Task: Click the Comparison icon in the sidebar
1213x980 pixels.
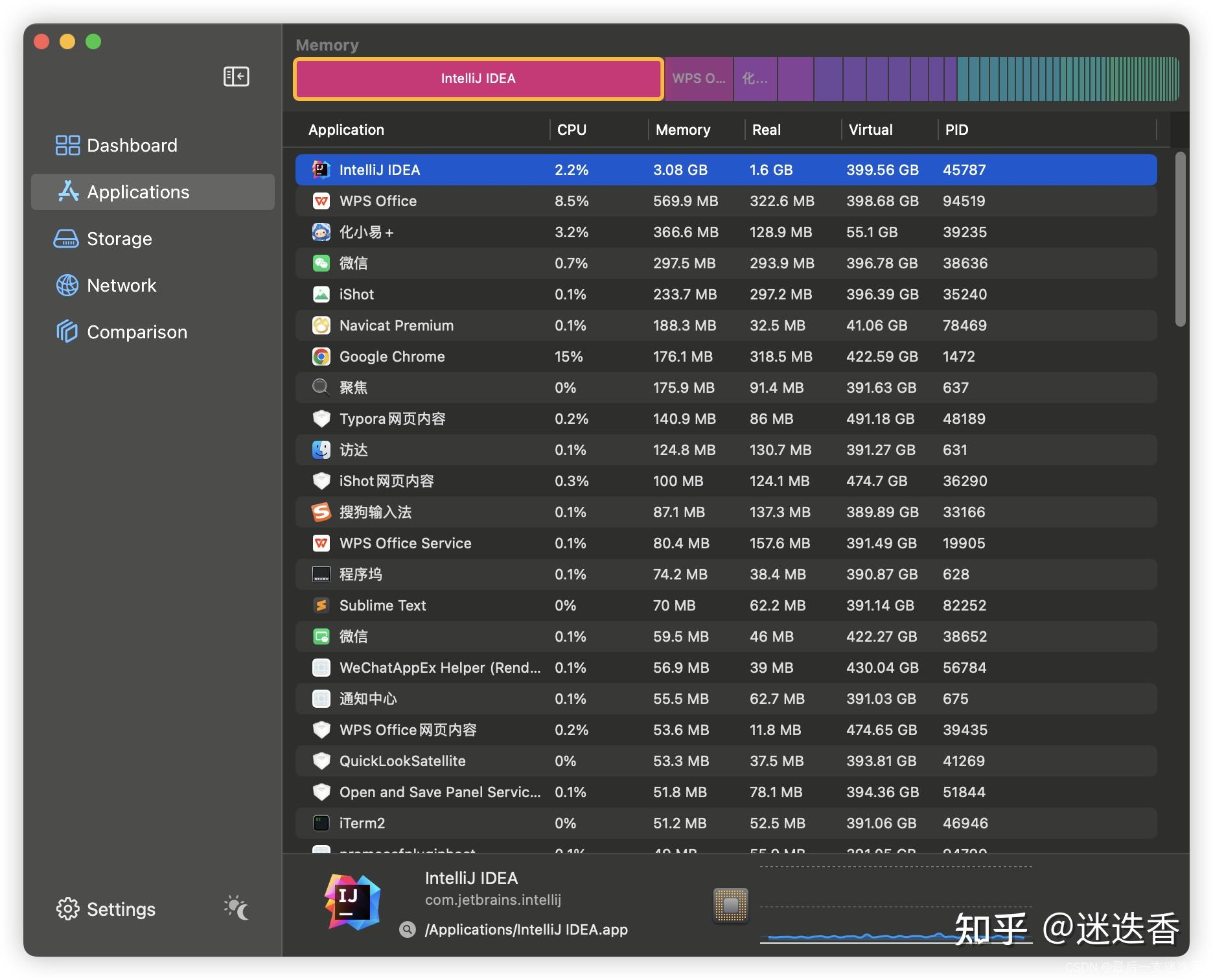Action: (x=67, y=332)
